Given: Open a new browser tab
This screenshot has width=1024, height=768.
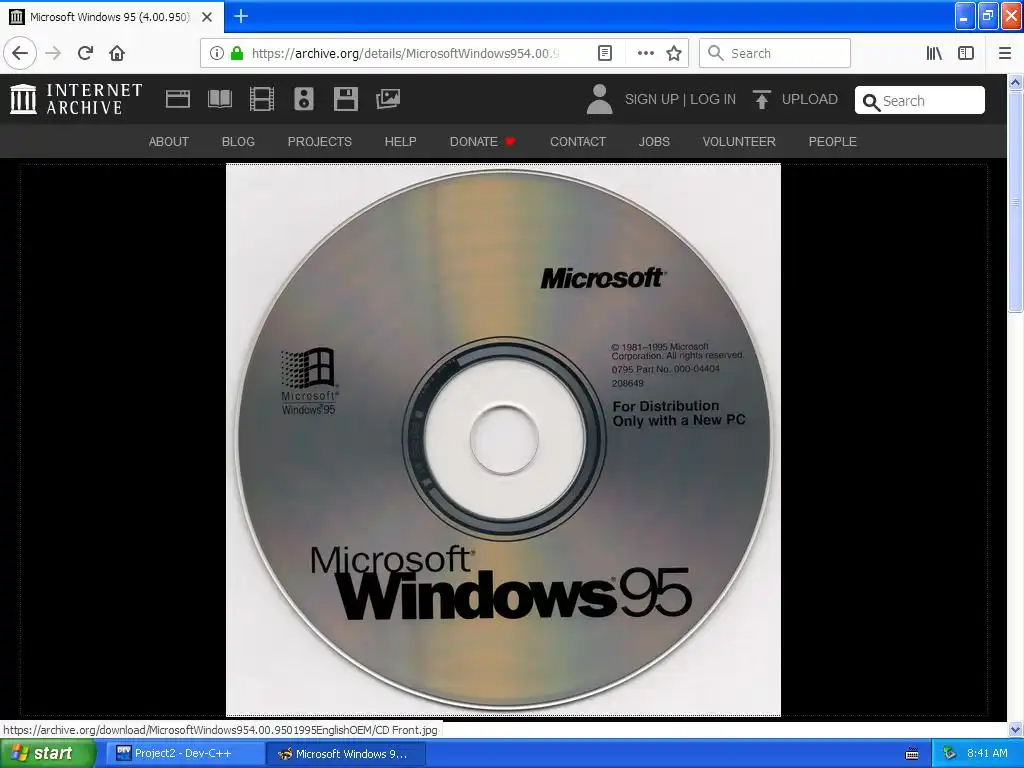Looking at the screenshot, I should click(x=241, y=16).
